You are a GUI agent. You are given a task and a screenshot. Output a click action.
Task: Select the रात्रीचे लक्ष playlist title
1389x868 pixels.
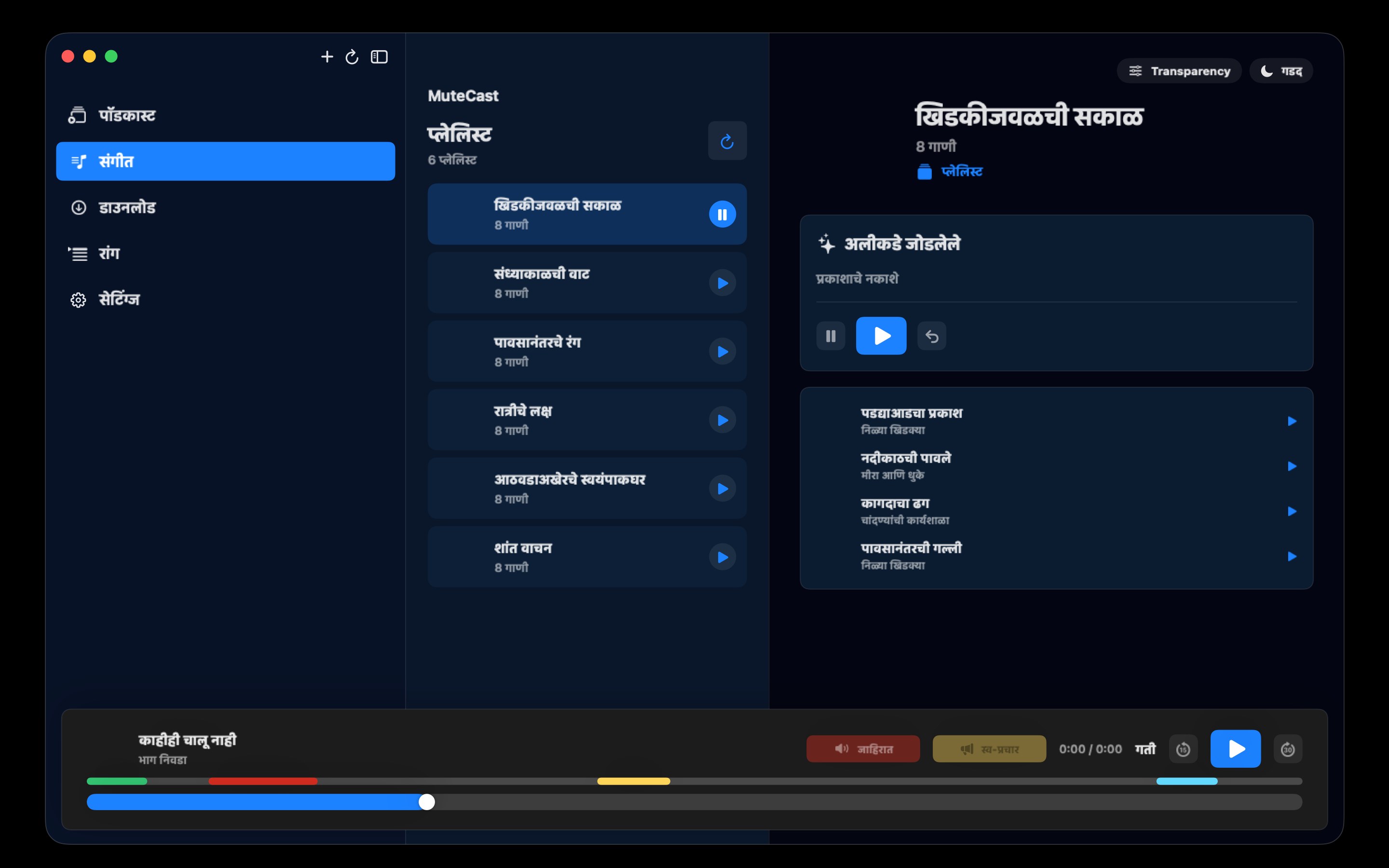coord(523,411)
